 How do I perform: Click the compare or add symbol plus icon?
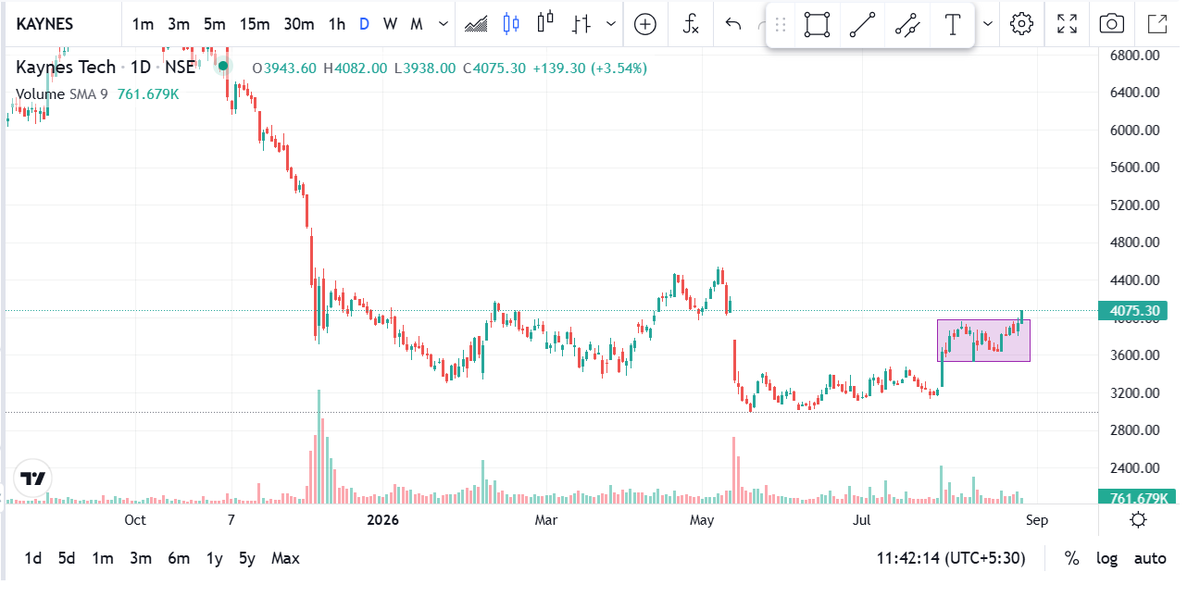coord(646,24)
